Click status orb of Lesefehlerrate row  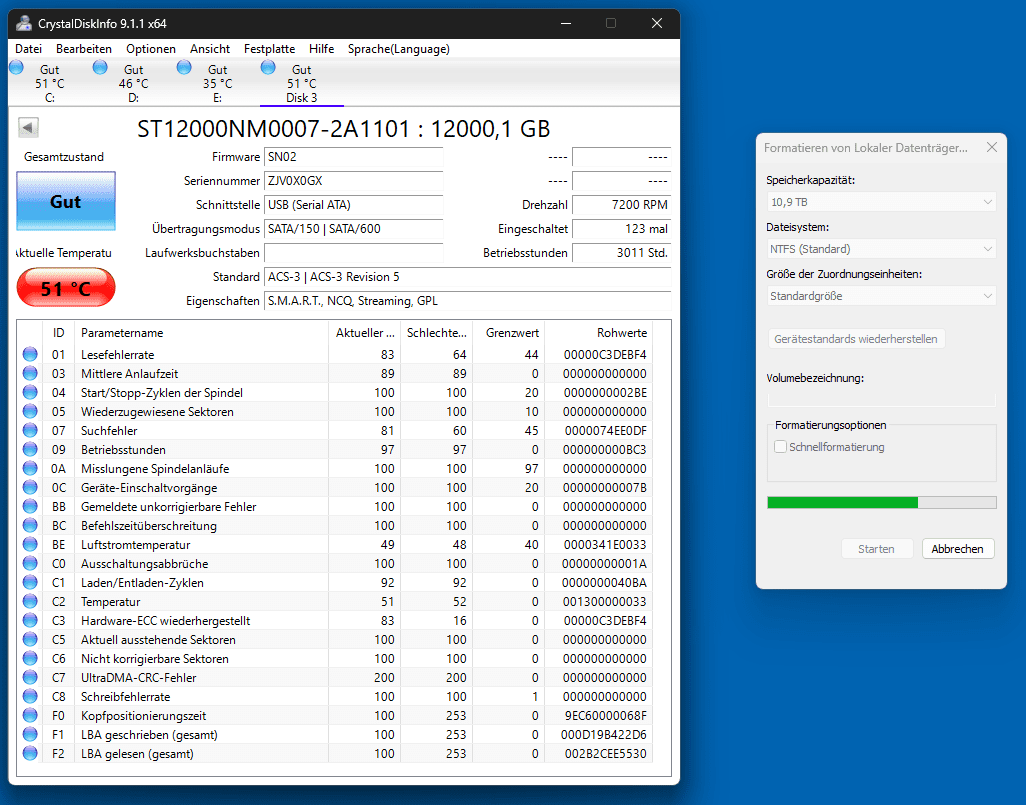pos(30,354)
